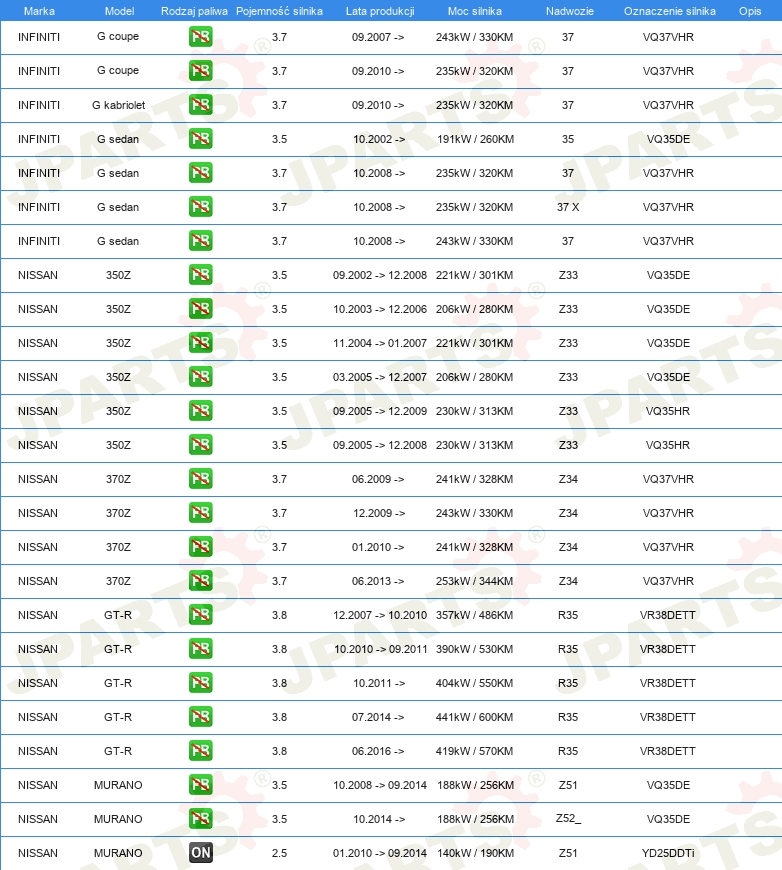The width and height of the screenshot is (782, 870).
Task: Click the petrol icon for GT-R 441kW / 600KM row
Action: (x=200, y=717)
